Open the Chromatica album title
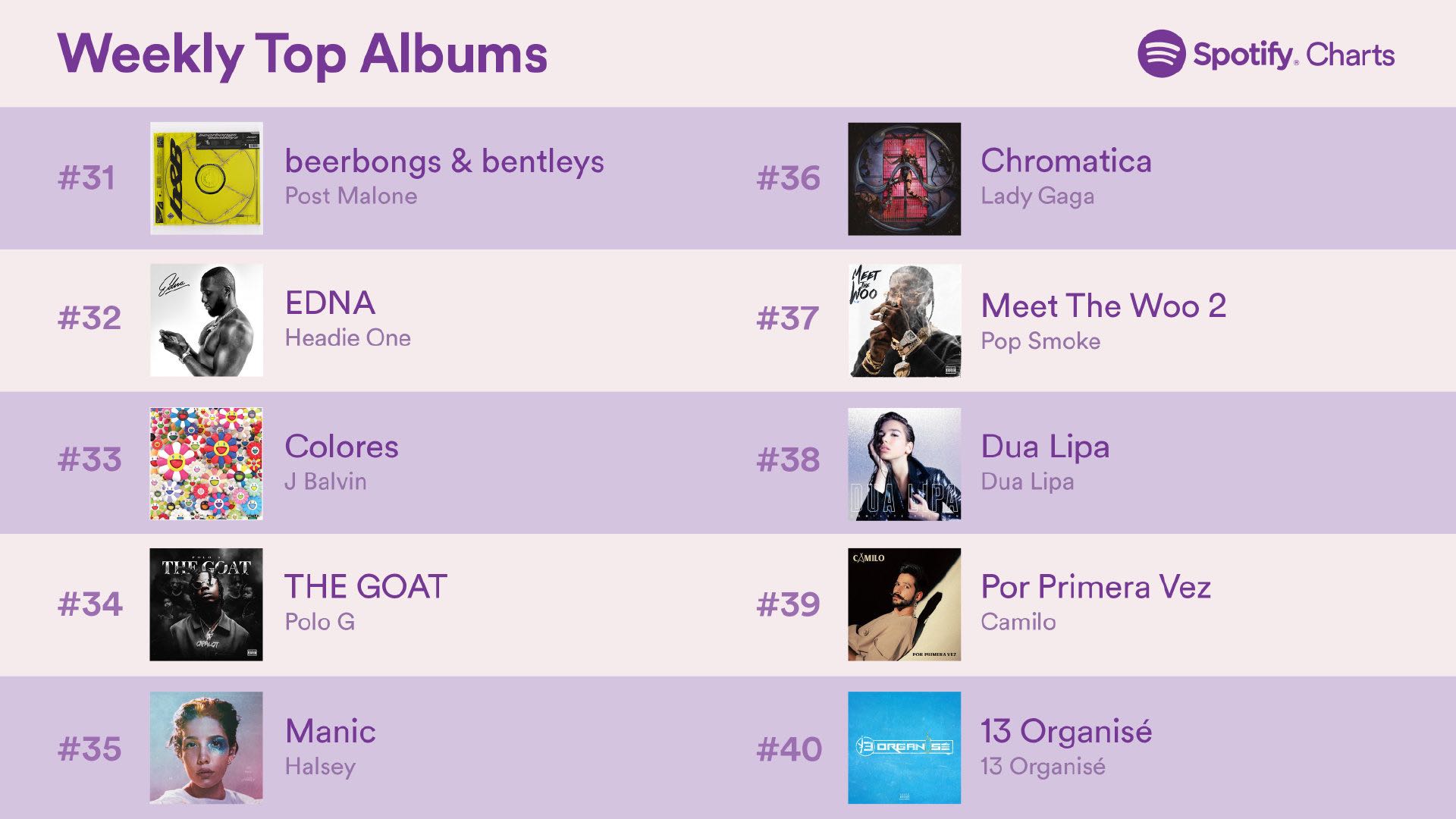Image resolution: width=1456 pixels, height=819 pixels. (x=1065, y=161)
